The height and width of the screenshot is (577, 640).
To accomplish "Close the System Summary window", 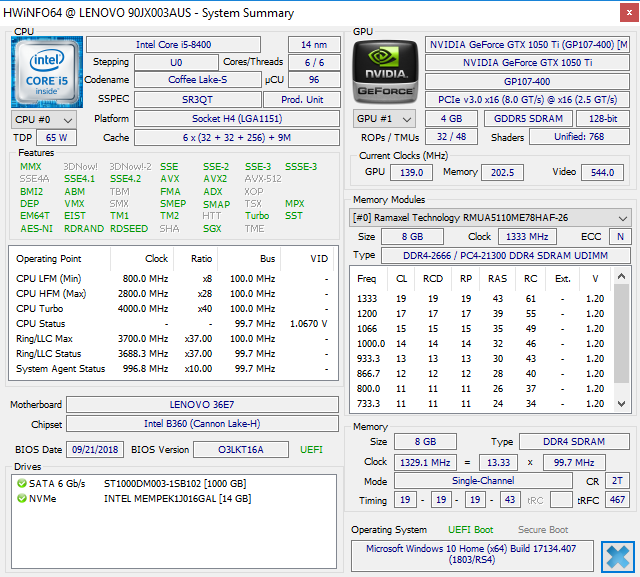I will point(629,13).
